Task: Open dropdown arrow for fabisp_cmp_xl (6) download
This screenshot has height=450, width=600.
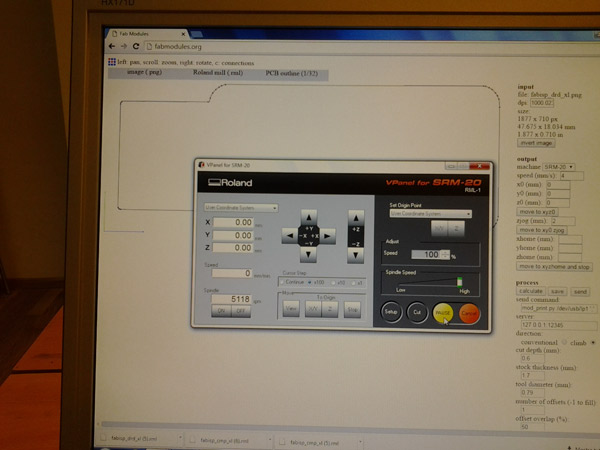Action: point(270,440)
